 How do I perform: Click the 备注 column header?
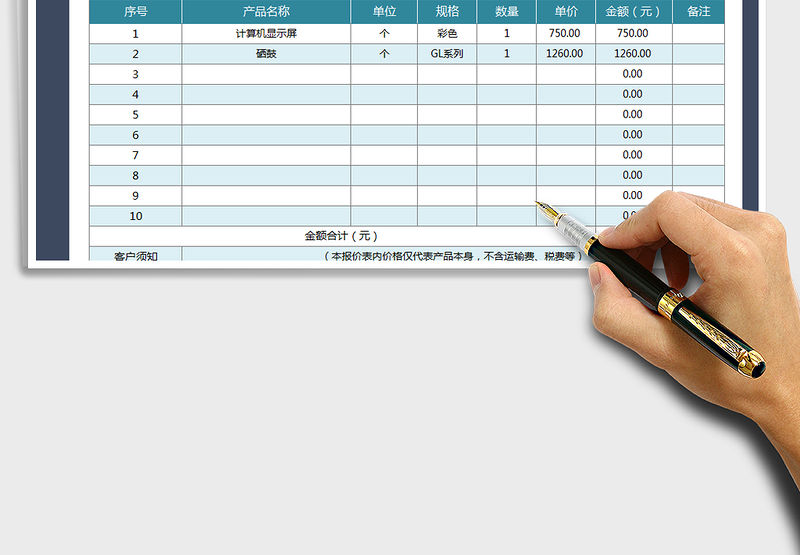click(698, 12)
